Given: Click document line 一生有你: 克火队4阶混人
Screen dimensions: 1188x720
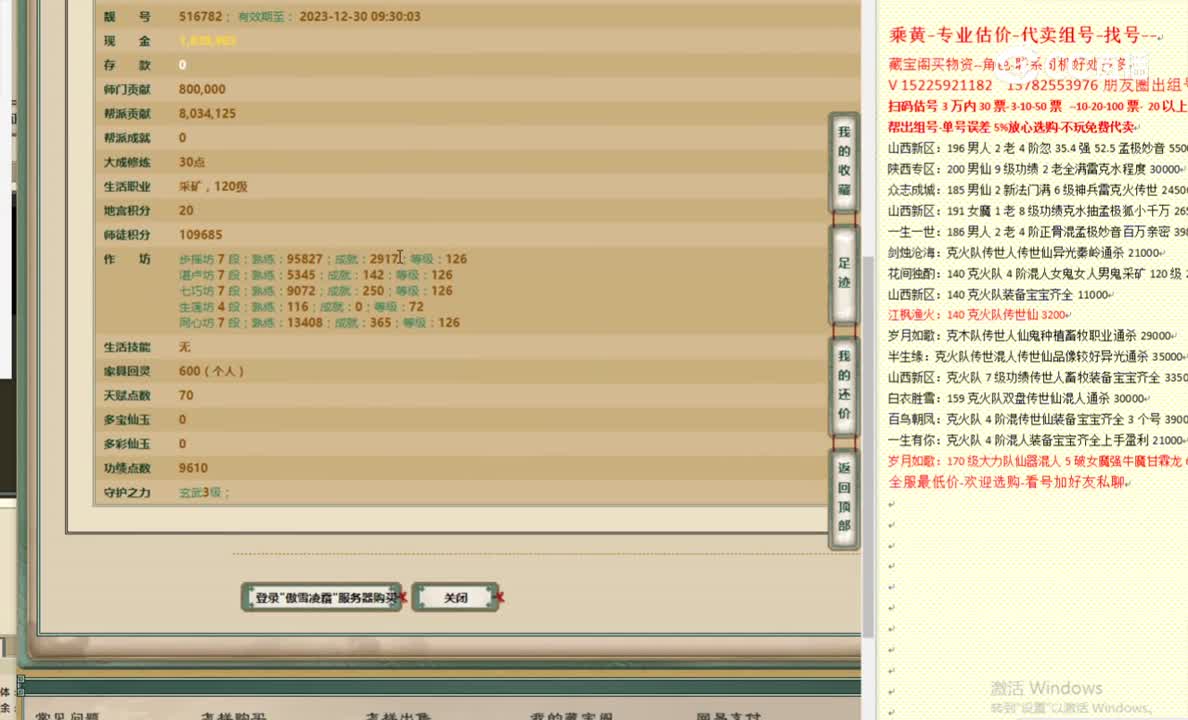Looking at the screenshot, I should pyautogui.click(x=1037, y=440).
